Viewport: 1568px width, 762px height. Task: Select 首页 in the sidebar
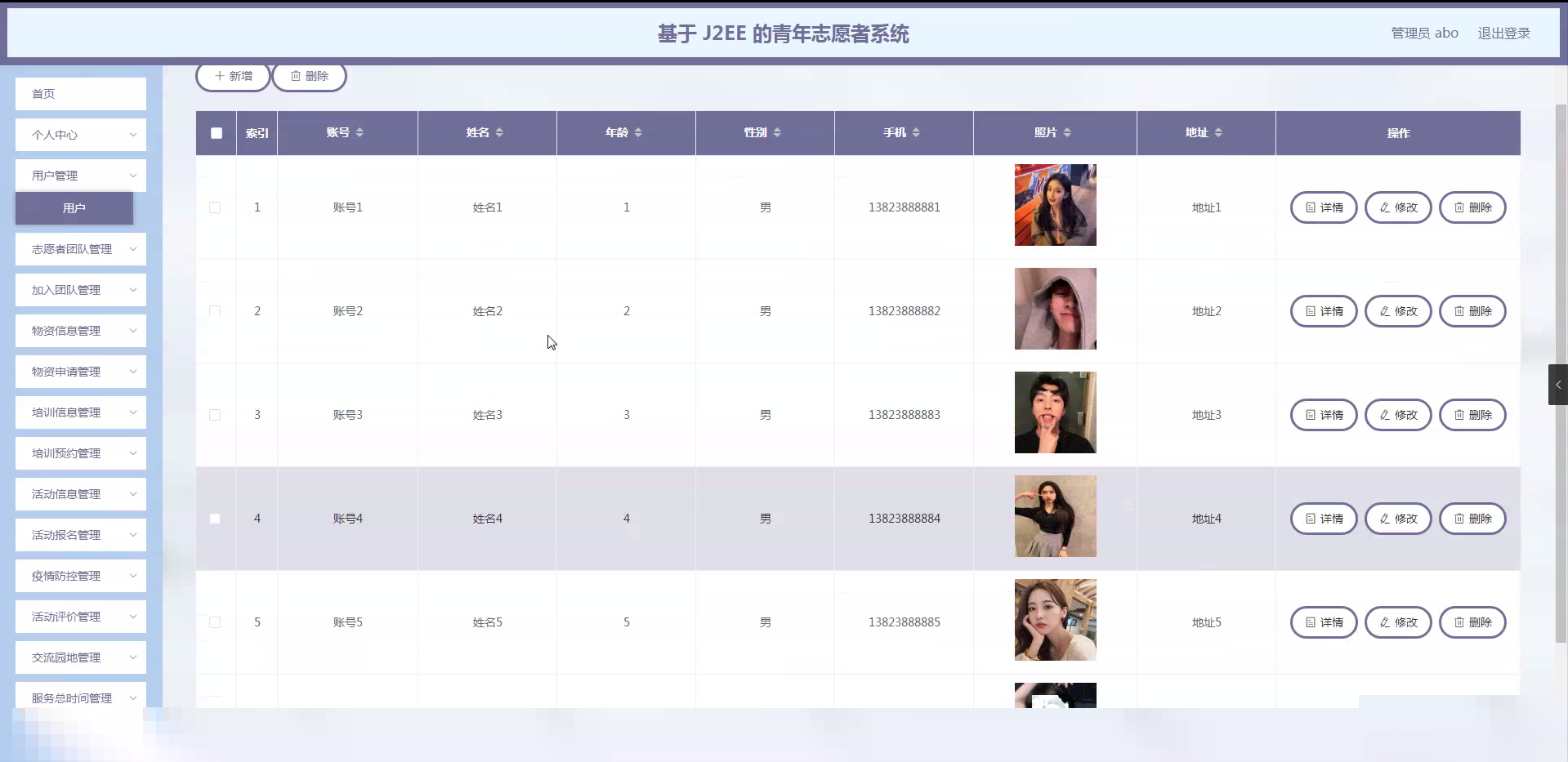80,94
